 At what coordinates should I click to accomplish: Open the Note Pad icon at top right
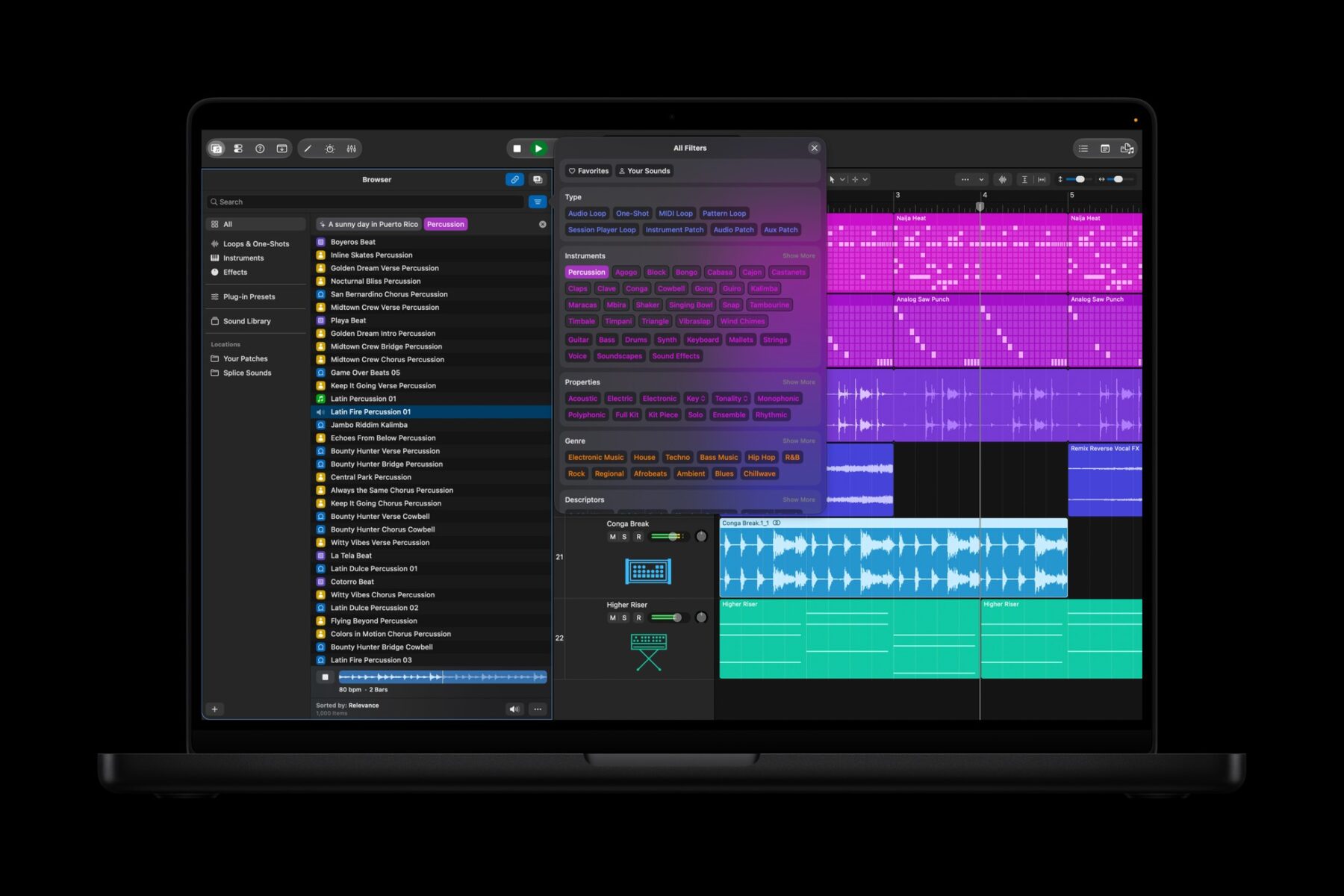point(1105,149)
